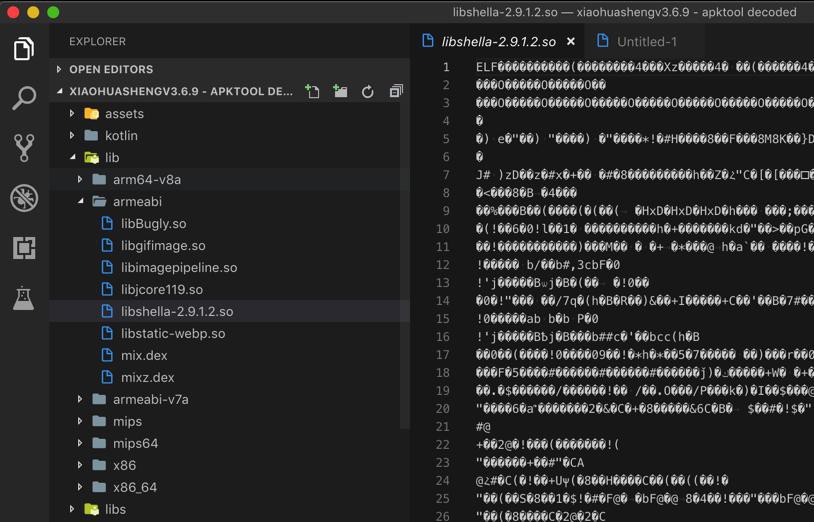
Task: Click line number 1 in the gutter
Action: tap(446, 67)
